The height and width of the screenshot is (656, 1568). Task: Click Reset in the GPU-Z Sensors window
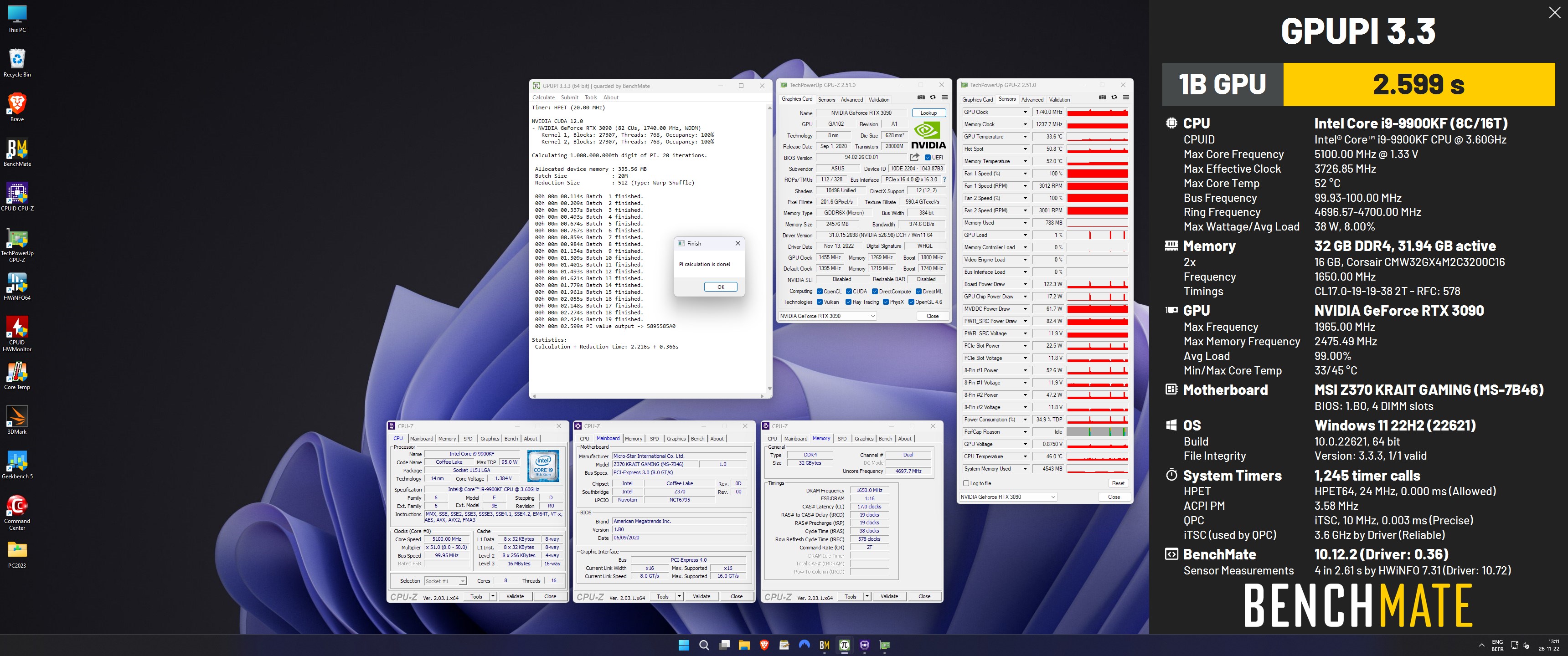click(1118, 483)
